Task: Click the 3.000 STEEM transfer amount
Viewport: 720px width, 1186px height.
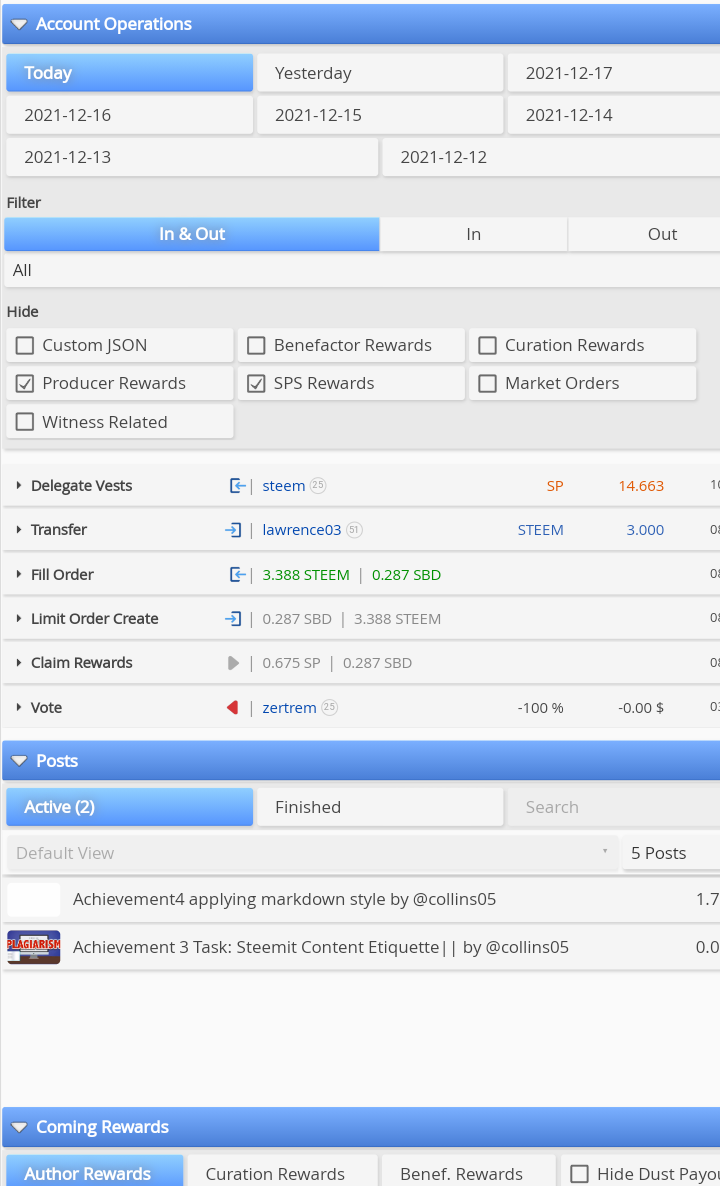Action: [645, 530]
